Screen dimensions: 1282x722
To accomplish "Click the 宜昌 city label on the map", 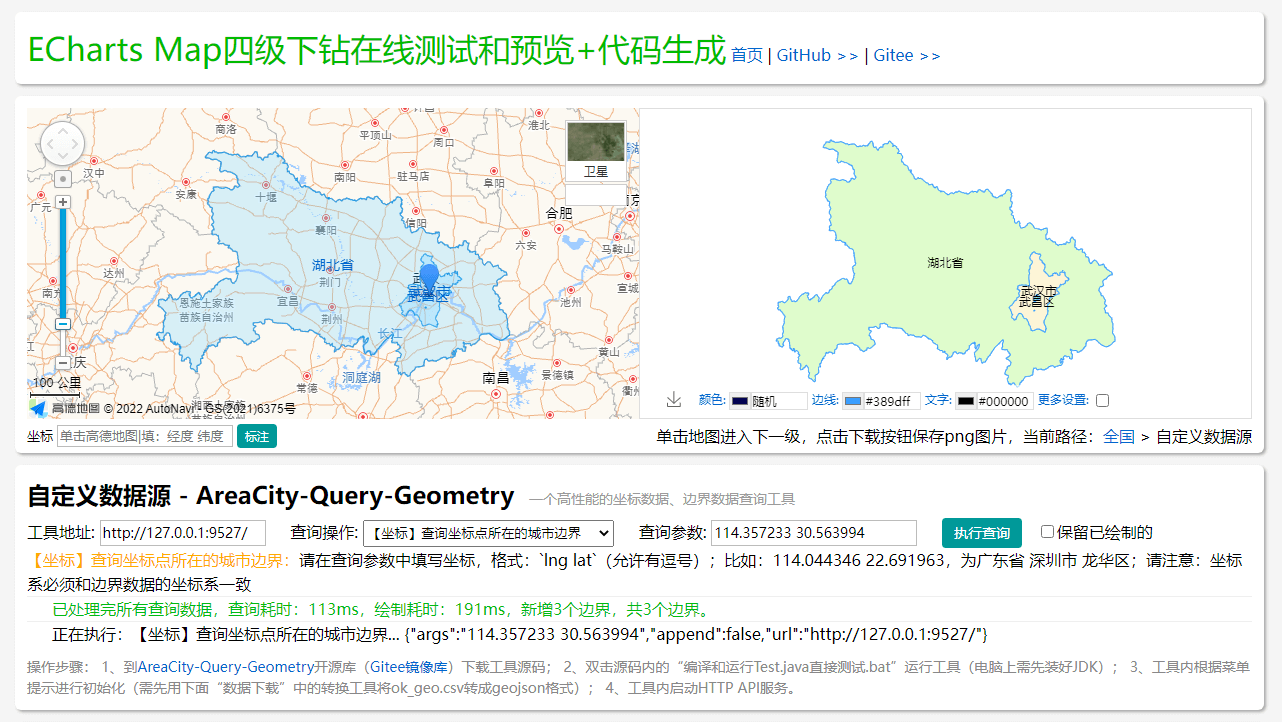I will pos(288,300).
